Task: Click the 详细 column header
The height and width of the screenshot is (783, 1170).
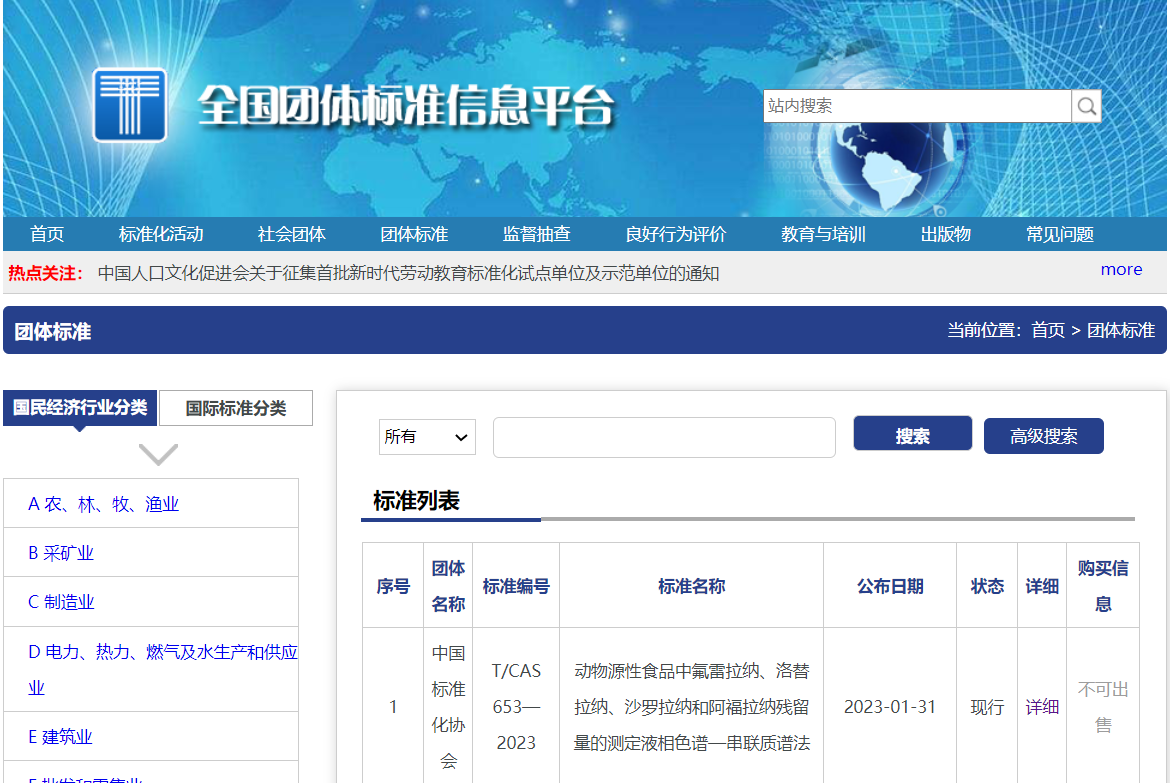Action: (x=1042, y=586)
